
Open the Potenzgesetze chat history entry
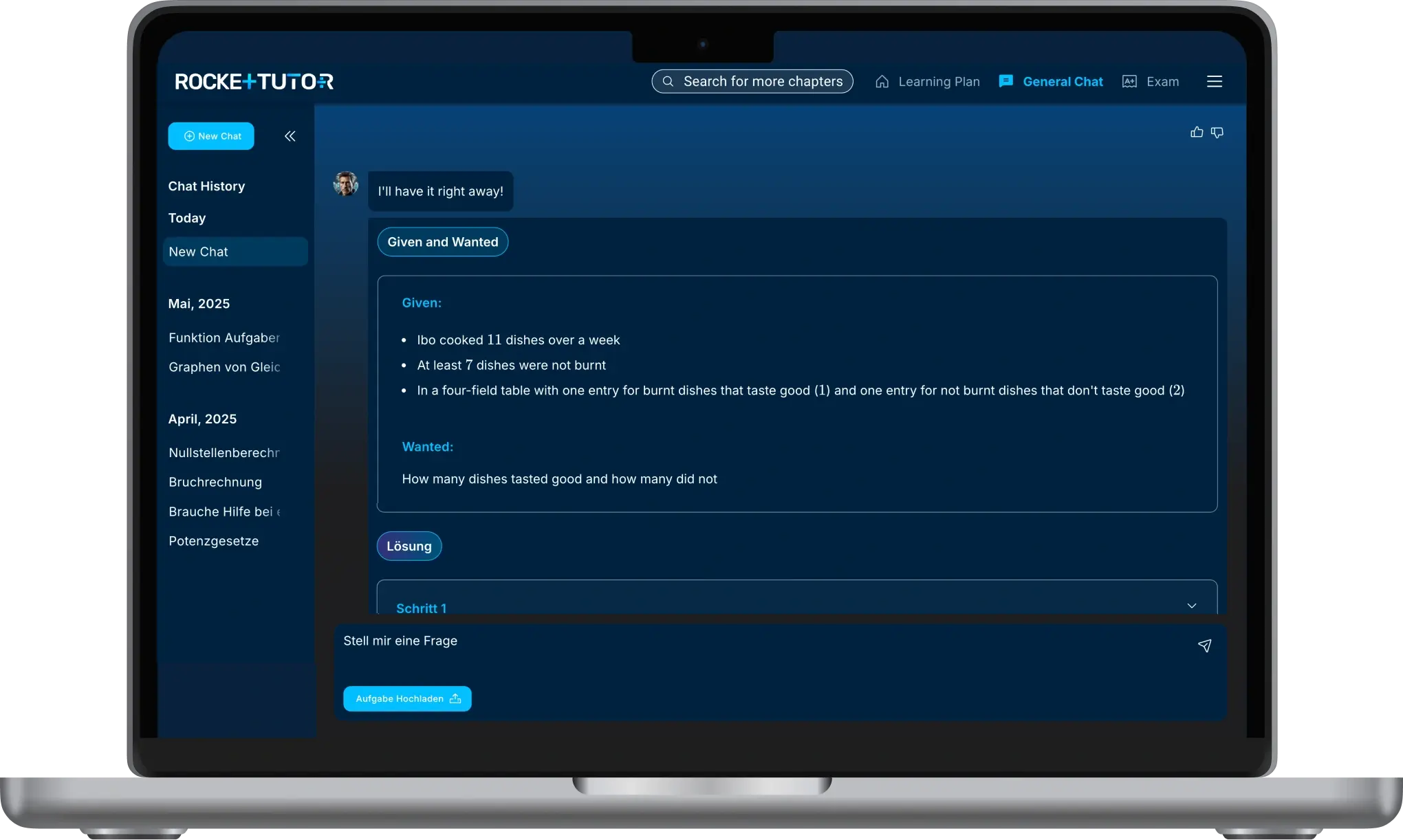214,541
